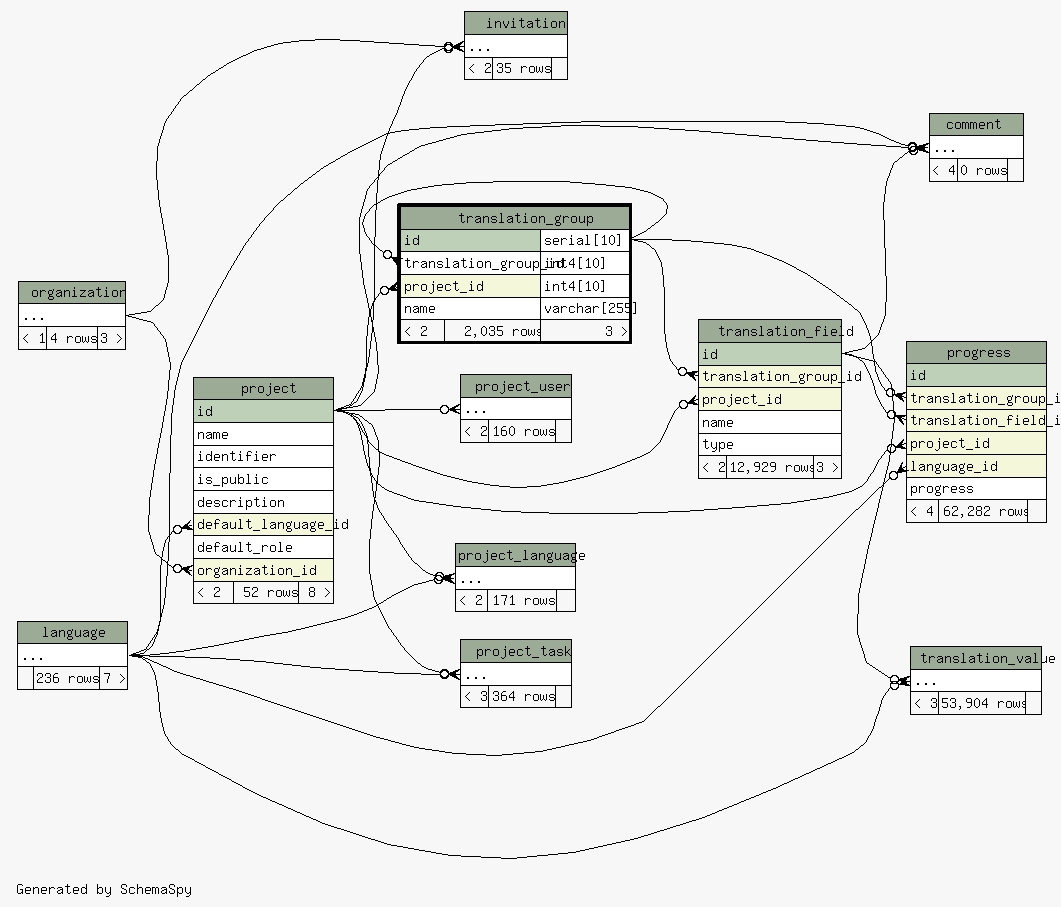Expand collapsed columns in comment table
This screenshot has height=907, width=1061.
coord(976,147)
